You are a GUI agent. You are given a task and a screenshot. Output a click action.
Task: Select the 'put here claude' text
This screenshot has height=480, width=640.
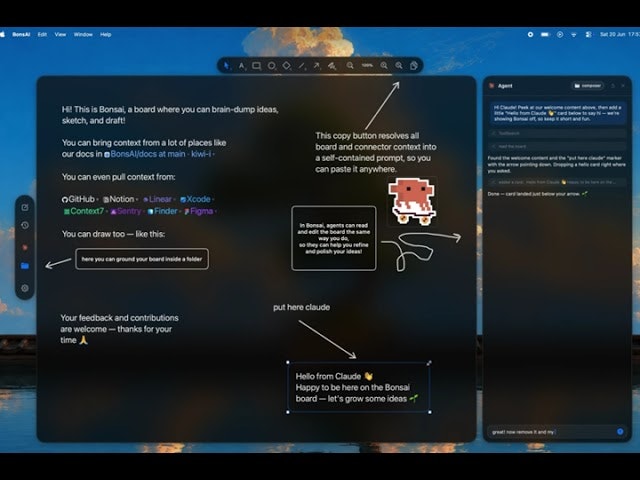[301, 307]
